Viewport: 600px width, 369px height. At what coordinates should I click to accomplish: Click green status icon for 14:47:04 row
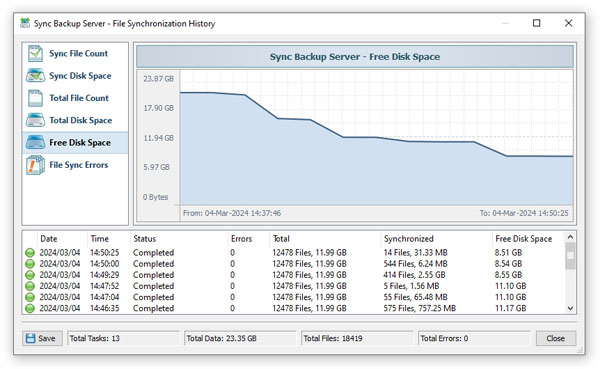[x=30, y=297]
